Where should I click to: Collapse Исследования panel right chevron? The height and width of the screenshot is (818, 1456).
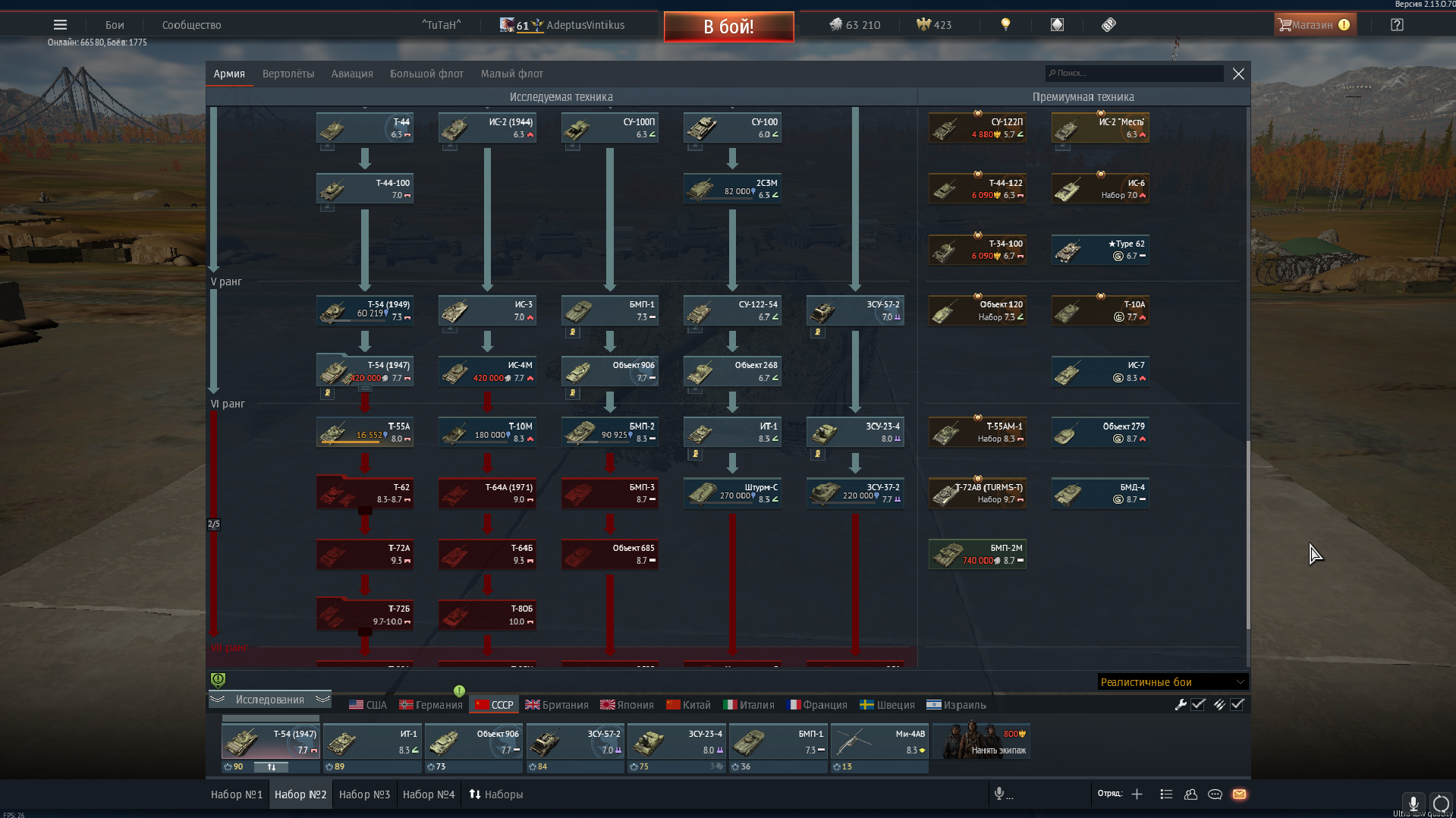coord(322,699)
